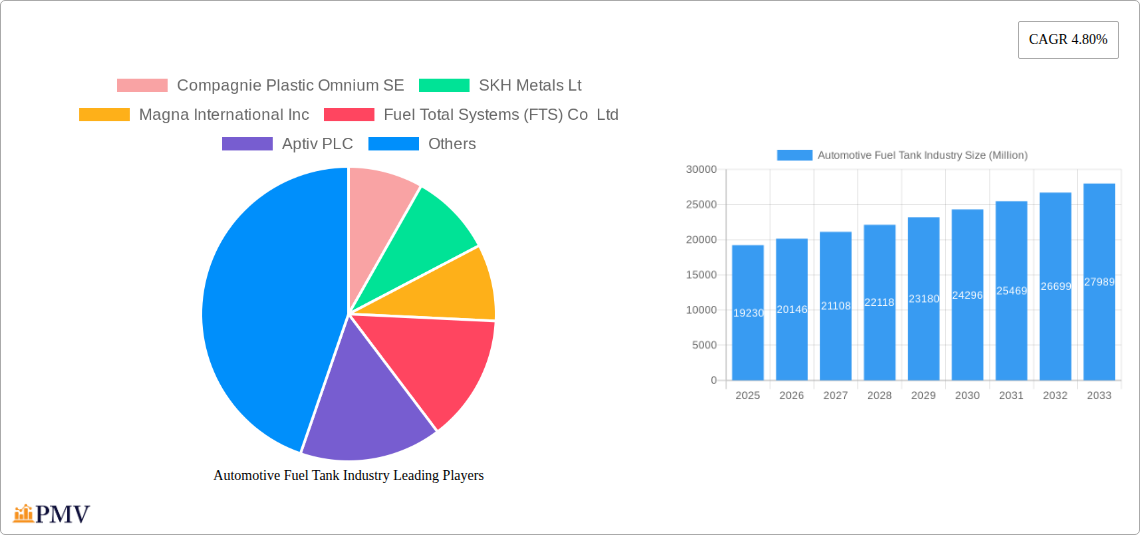Screen dimensions: 1140x535
Task: Click the Magna International Inc legend label
Action: [x=224, y=115]
